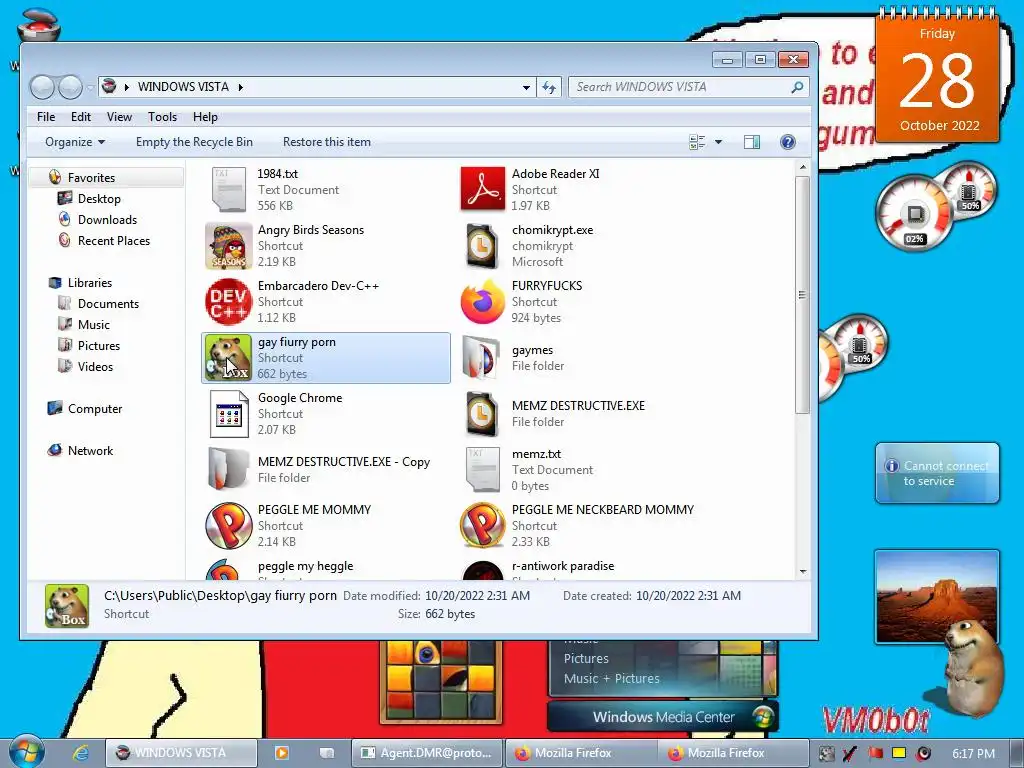
Task: Select the chomikrypt.exe file icon
Action: (483, 246)
